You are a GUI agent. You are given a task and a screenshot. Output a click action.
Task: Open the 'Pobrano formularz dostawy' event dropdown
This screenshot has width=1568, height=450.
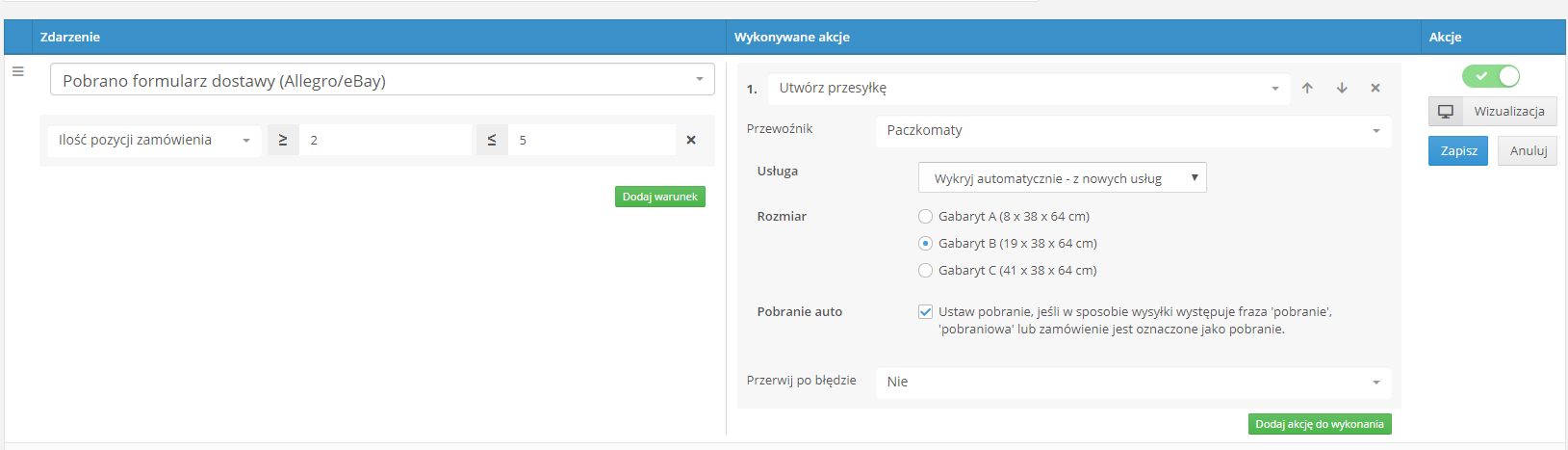(x=382, y=80)
